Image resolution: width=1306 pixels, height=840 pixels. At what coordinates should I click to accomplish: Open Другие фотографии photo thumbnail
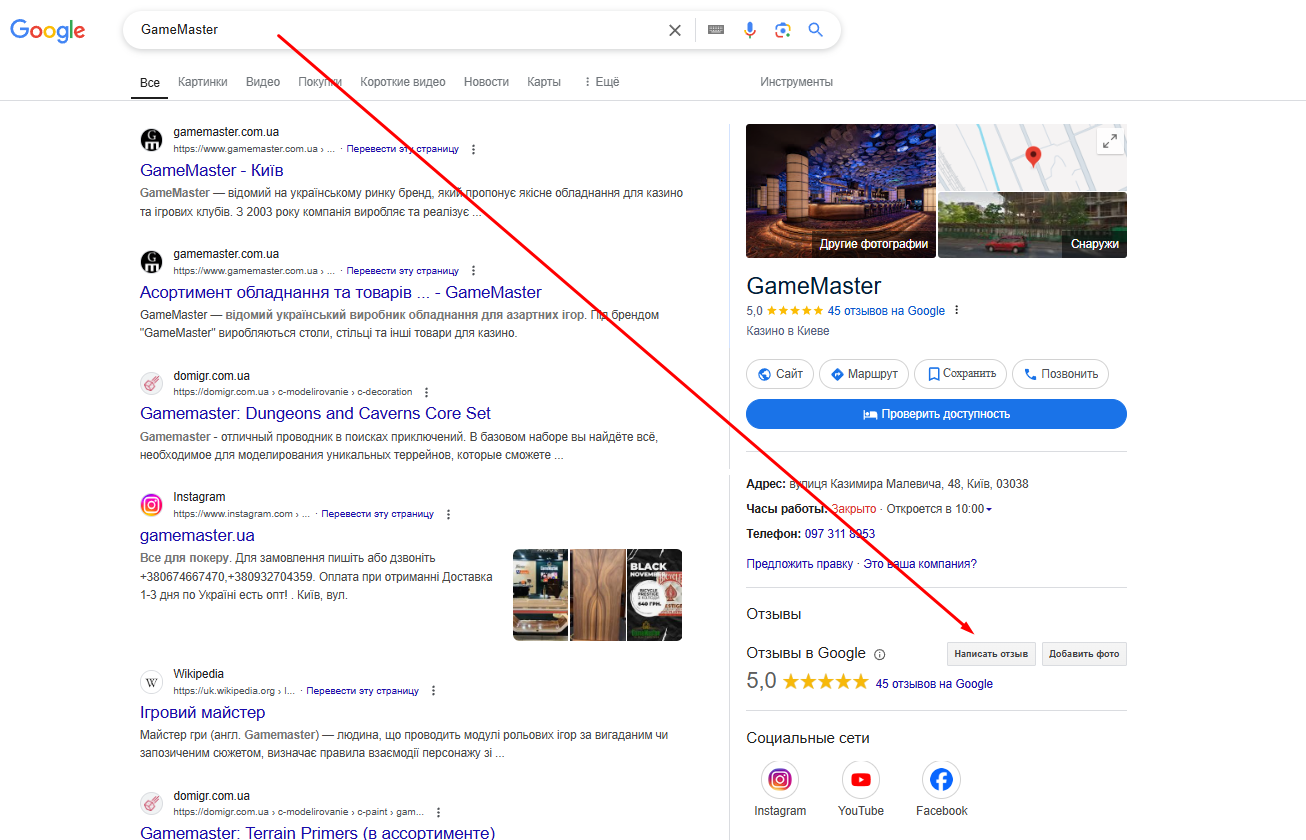pos(841,191)
